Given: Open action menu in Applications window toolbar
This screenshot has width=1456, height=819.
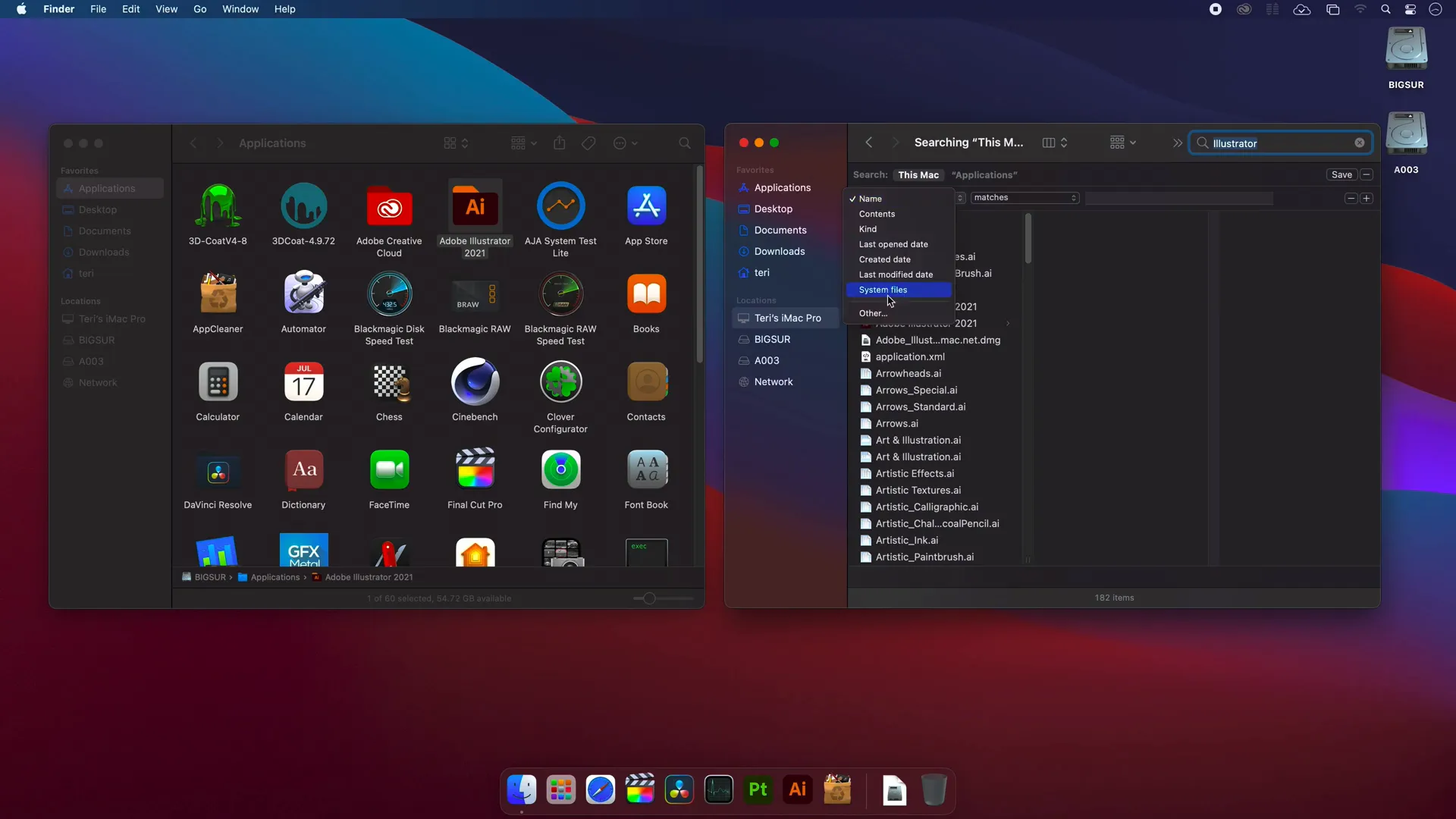Looking at the screenshot, I should (x=625, y=143).
